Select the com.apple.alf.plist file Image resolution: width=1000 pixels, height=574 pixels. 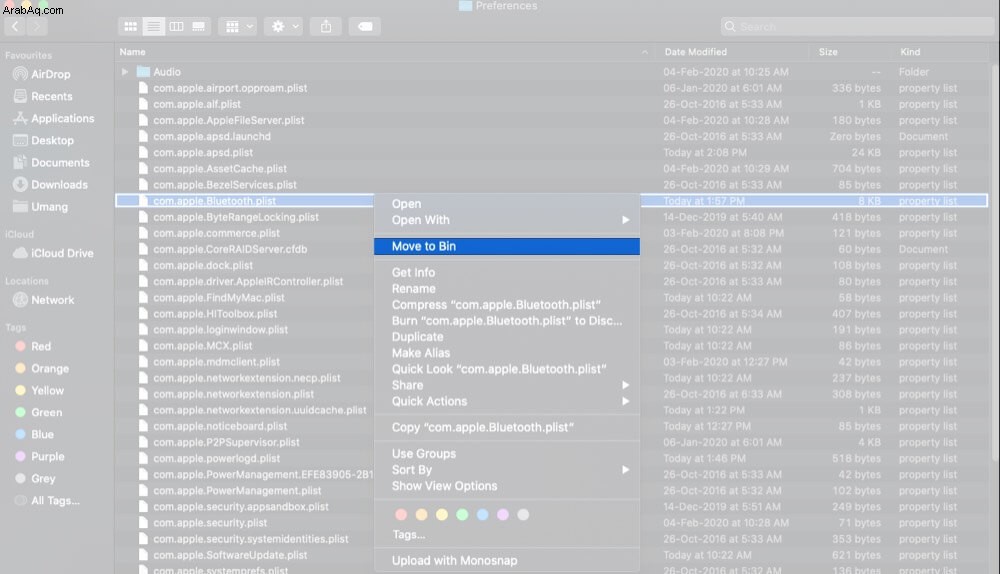pyautogui.click(x=197, y=105)
